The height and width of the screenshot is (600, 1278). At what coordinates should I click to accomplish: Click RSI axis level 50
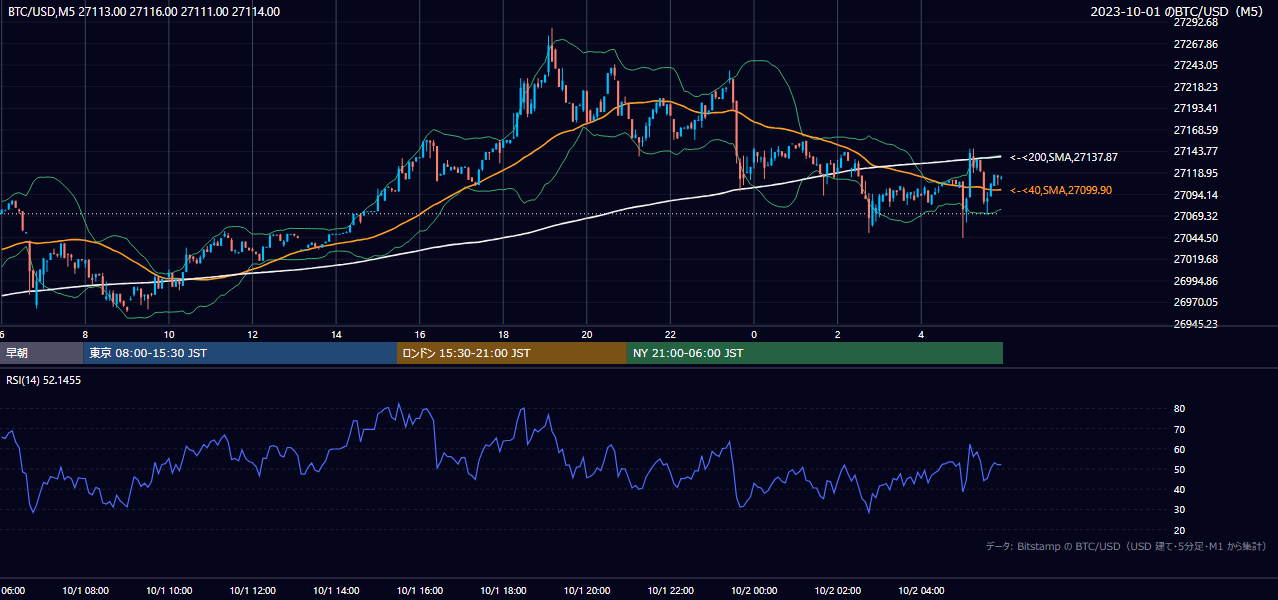(x=1179, y=469)
